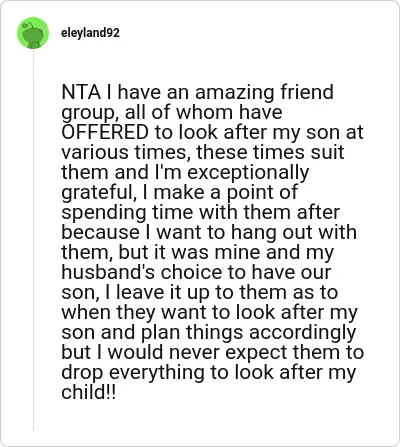This screenshot has width=400, height=447.
Task: Click the line starting 'various times, these'
Action: 203,152
